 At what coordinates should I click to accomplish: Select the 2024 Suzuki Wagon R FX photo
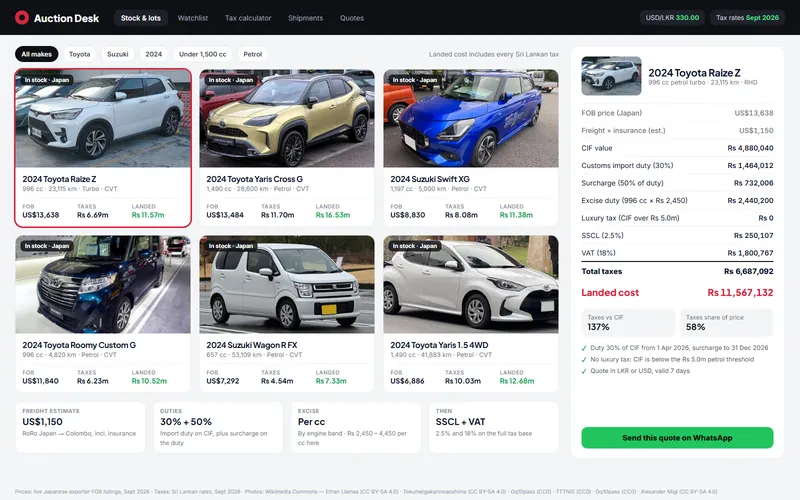pos(287,284)
